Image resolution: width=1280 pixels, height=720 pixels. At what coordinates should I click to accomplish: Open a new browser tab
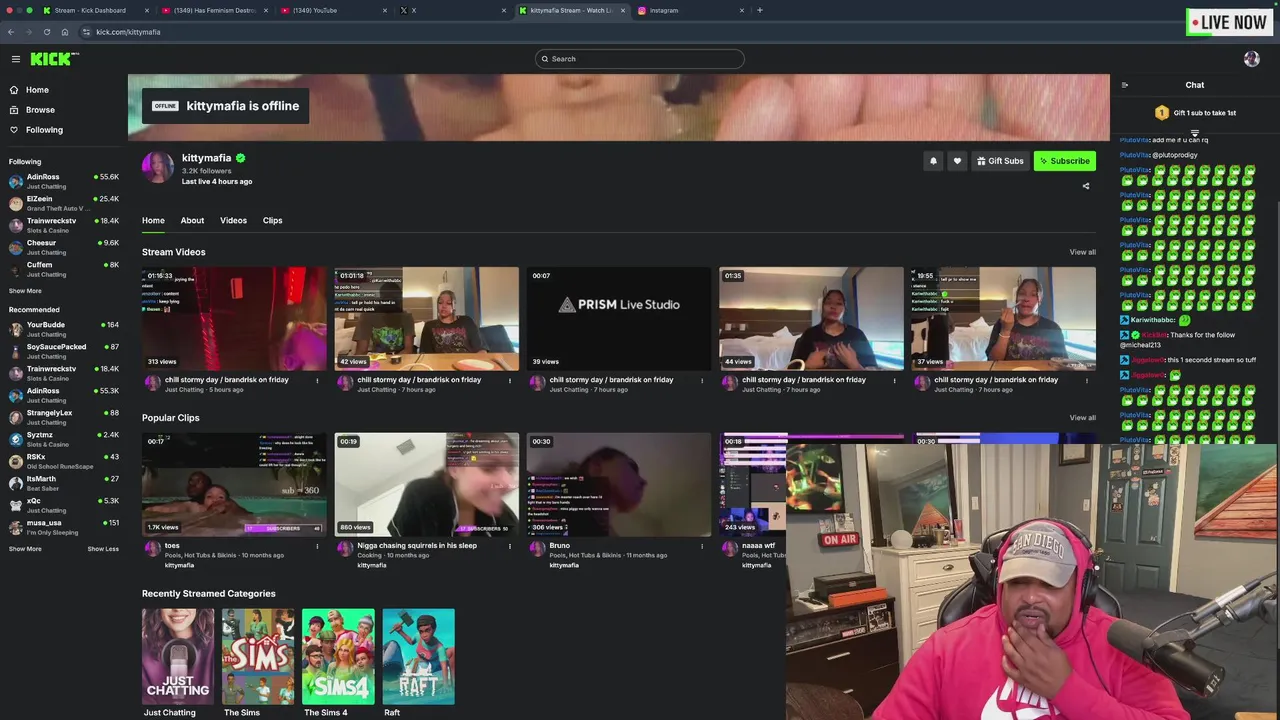click(x=760, y=10)
